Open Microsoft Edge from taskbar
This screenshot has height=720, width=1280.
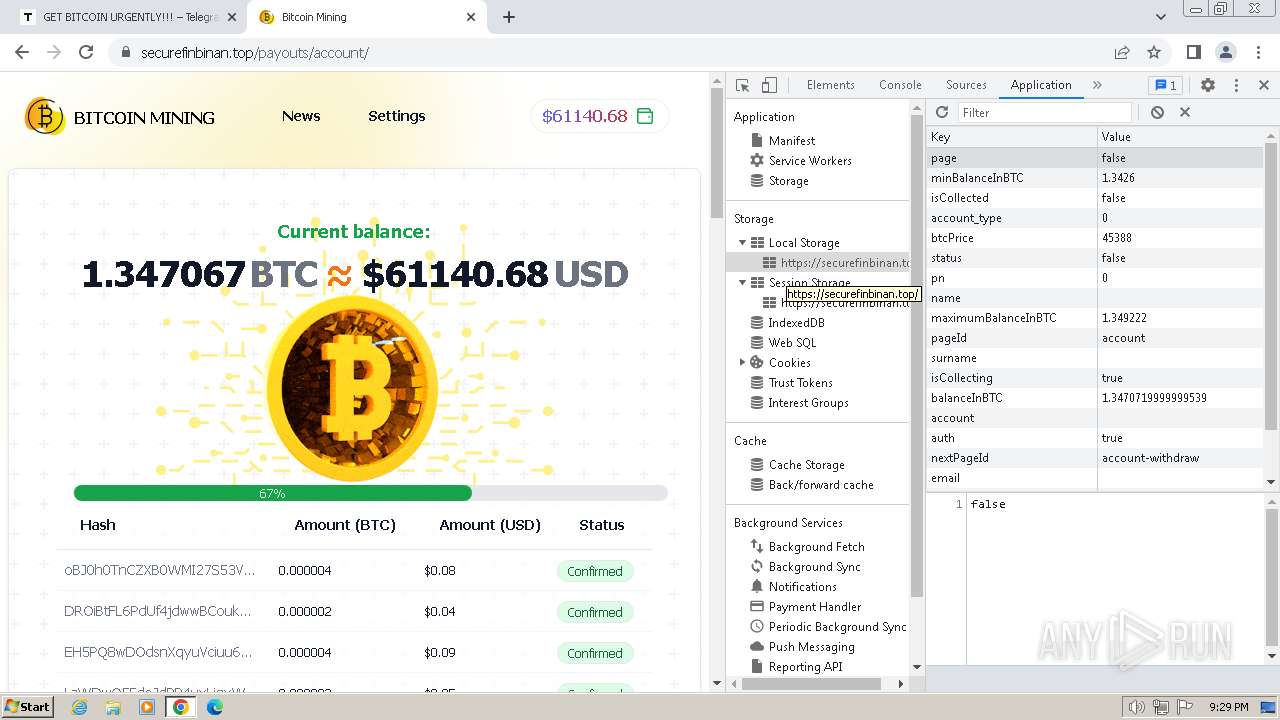pos(215,706)
